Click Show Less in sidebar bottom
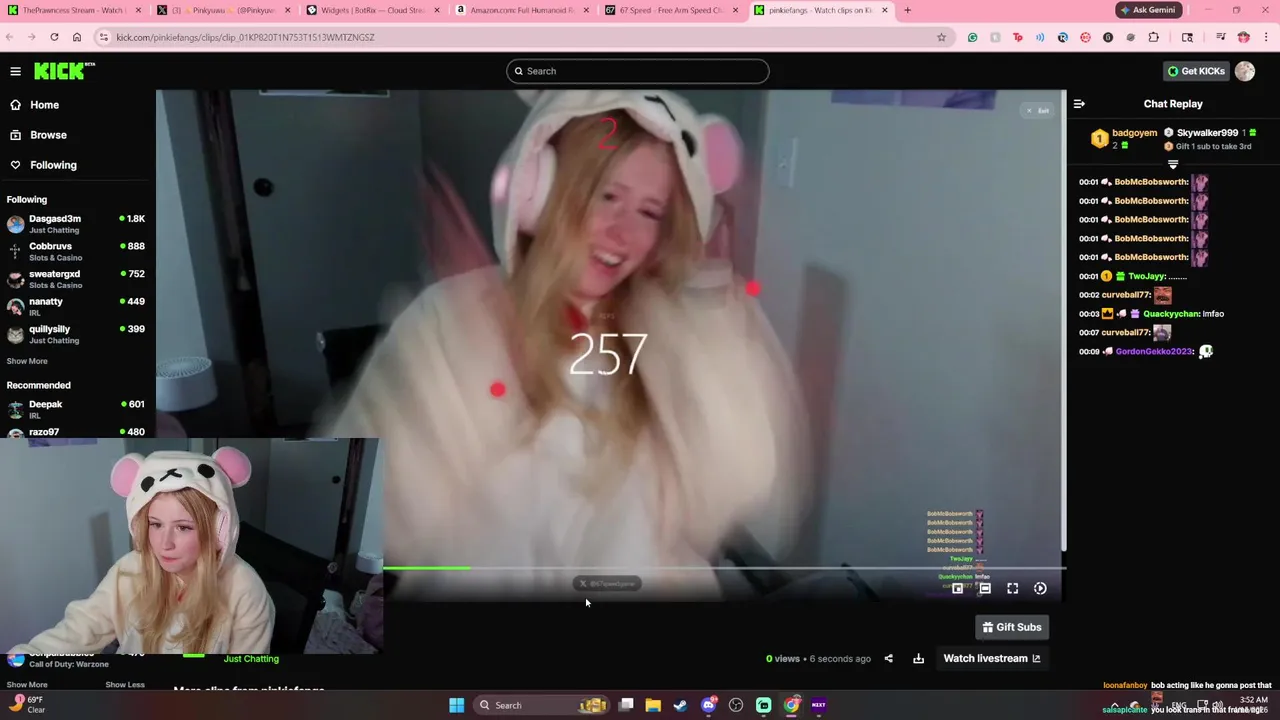Viewport: 1280px width, 720px height. click(125, 685)
